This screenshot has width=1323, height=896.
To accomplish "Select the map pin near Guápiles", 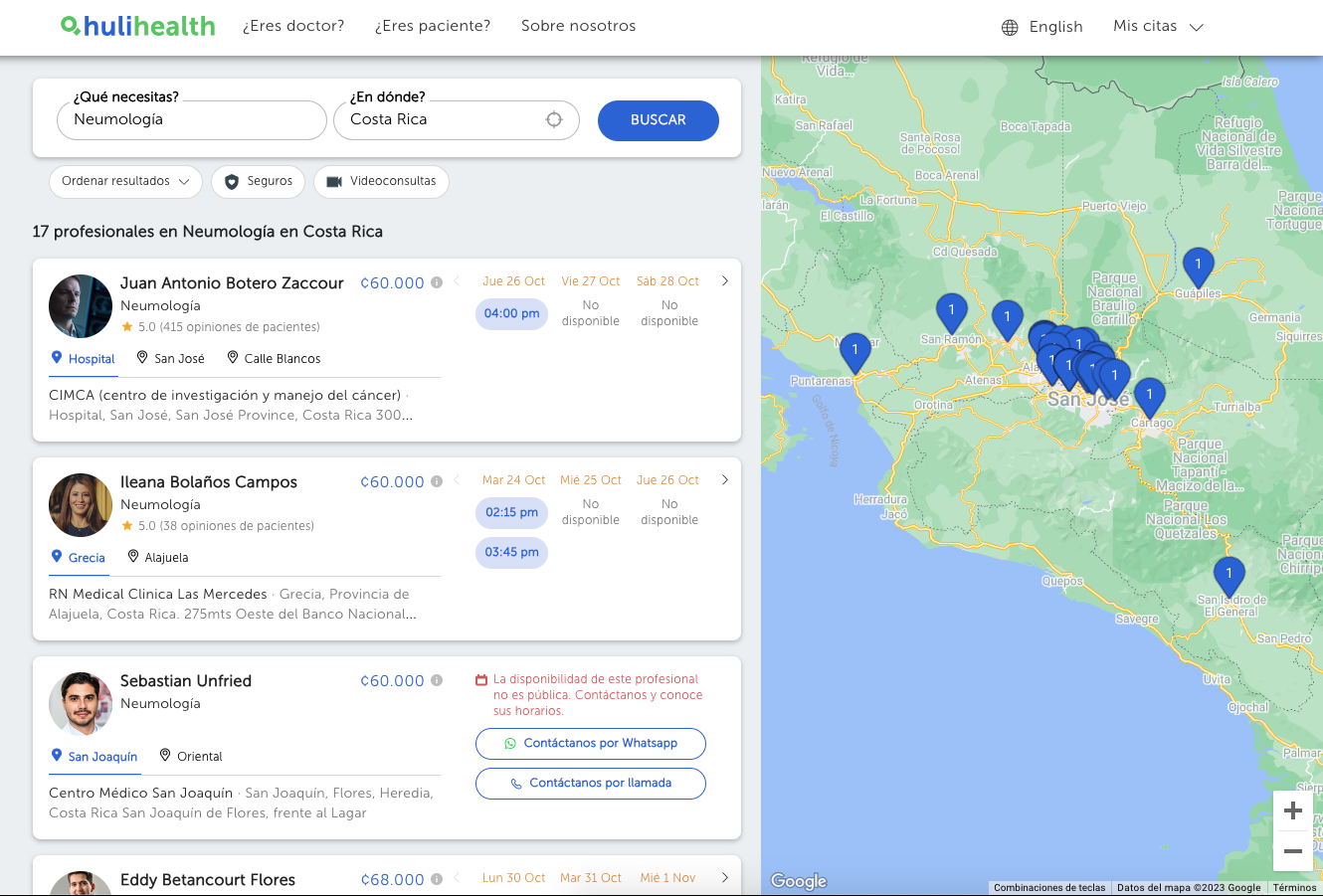I will (x=1198, y=269).
